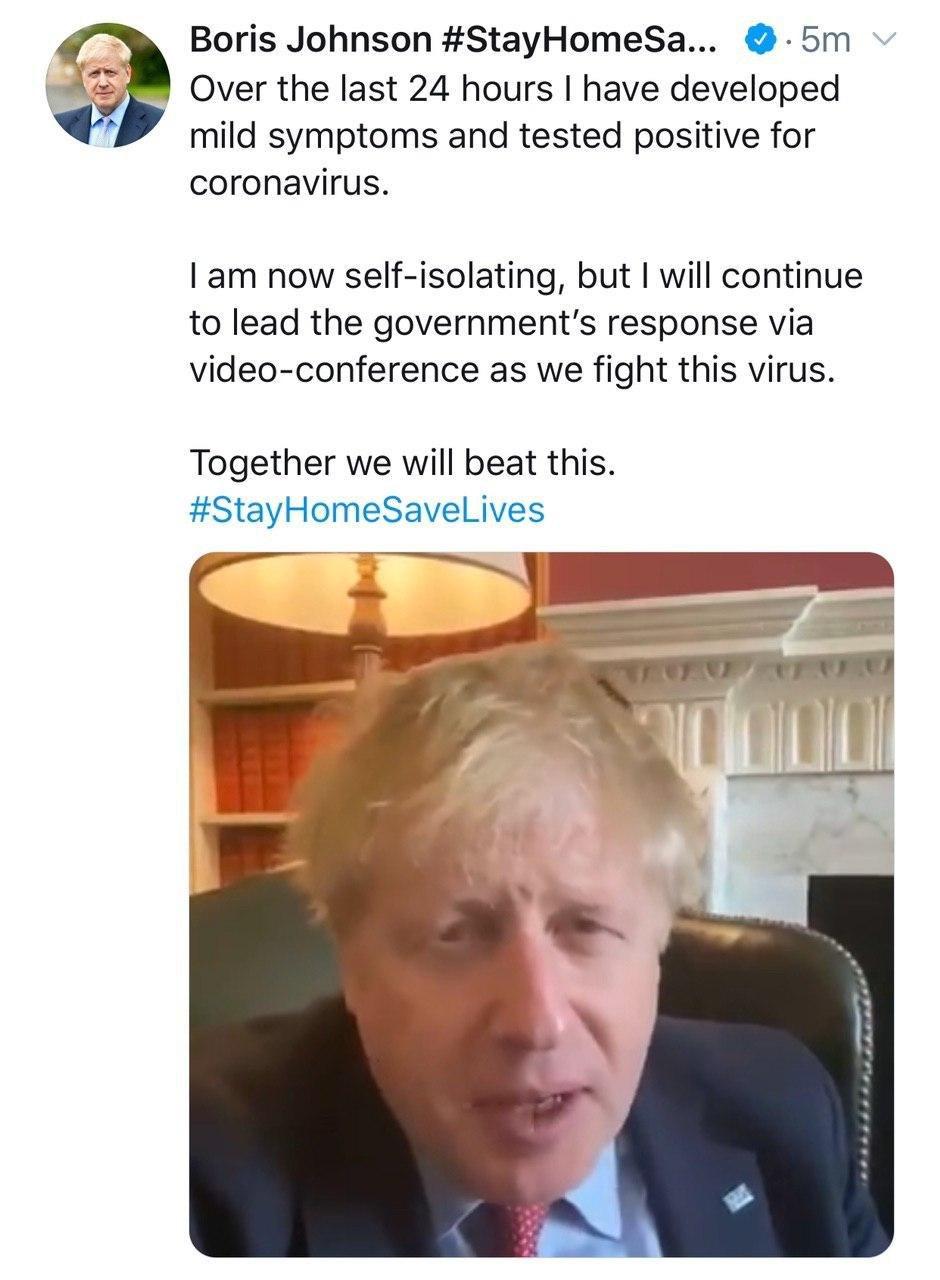Expand the tweet options chevron menu

click(x=885, y=40)
